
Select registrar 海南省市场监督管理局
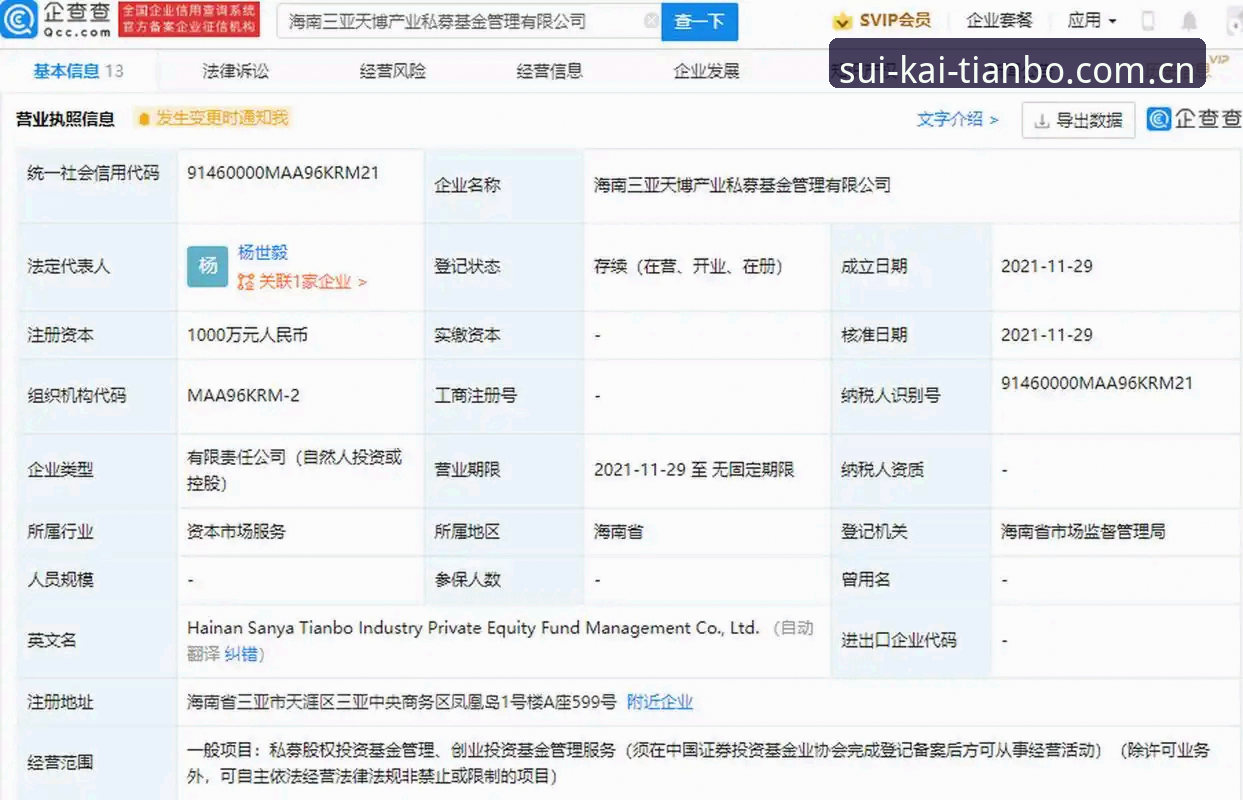coord(1083,532)
